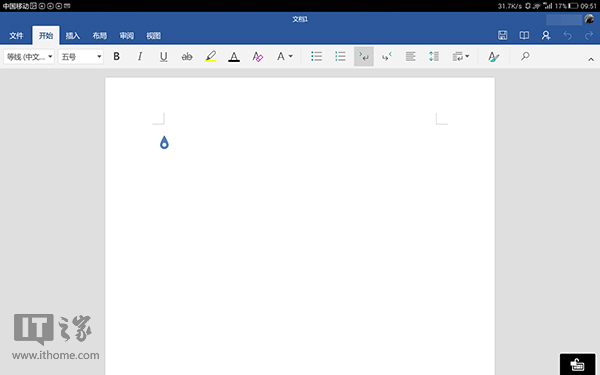Open the paragraph alignment options
Screen dimensions: 600x375
point(411,57)
